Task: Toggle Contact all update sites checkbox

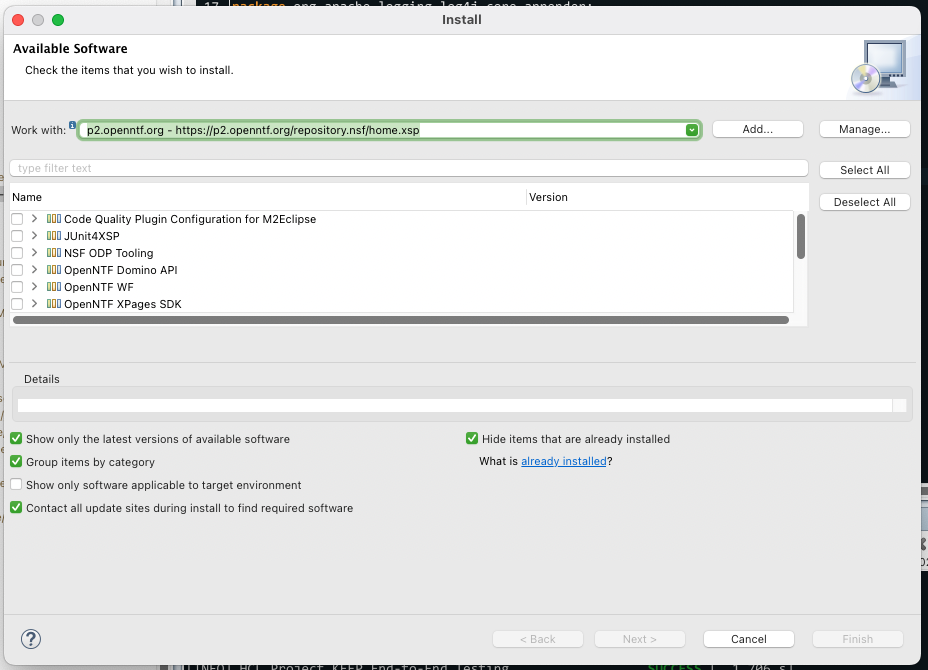Action: point(16,508)
